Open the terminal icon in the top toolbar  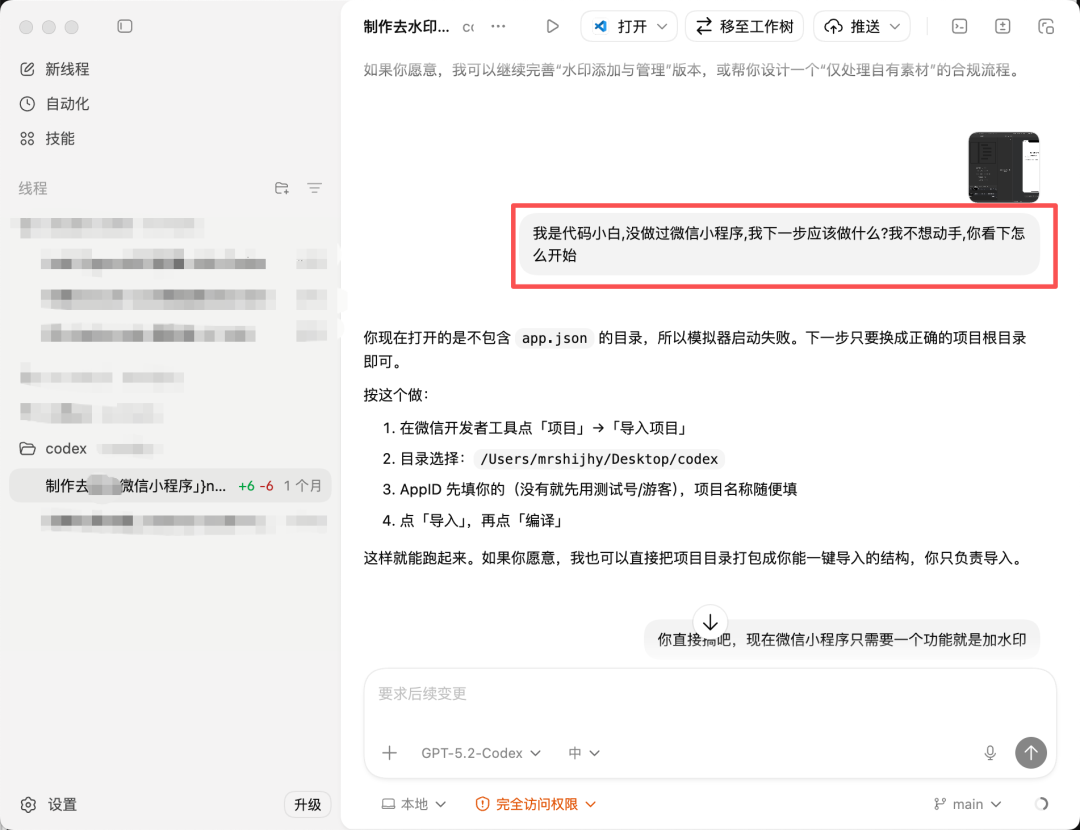(x=958, y=26)
